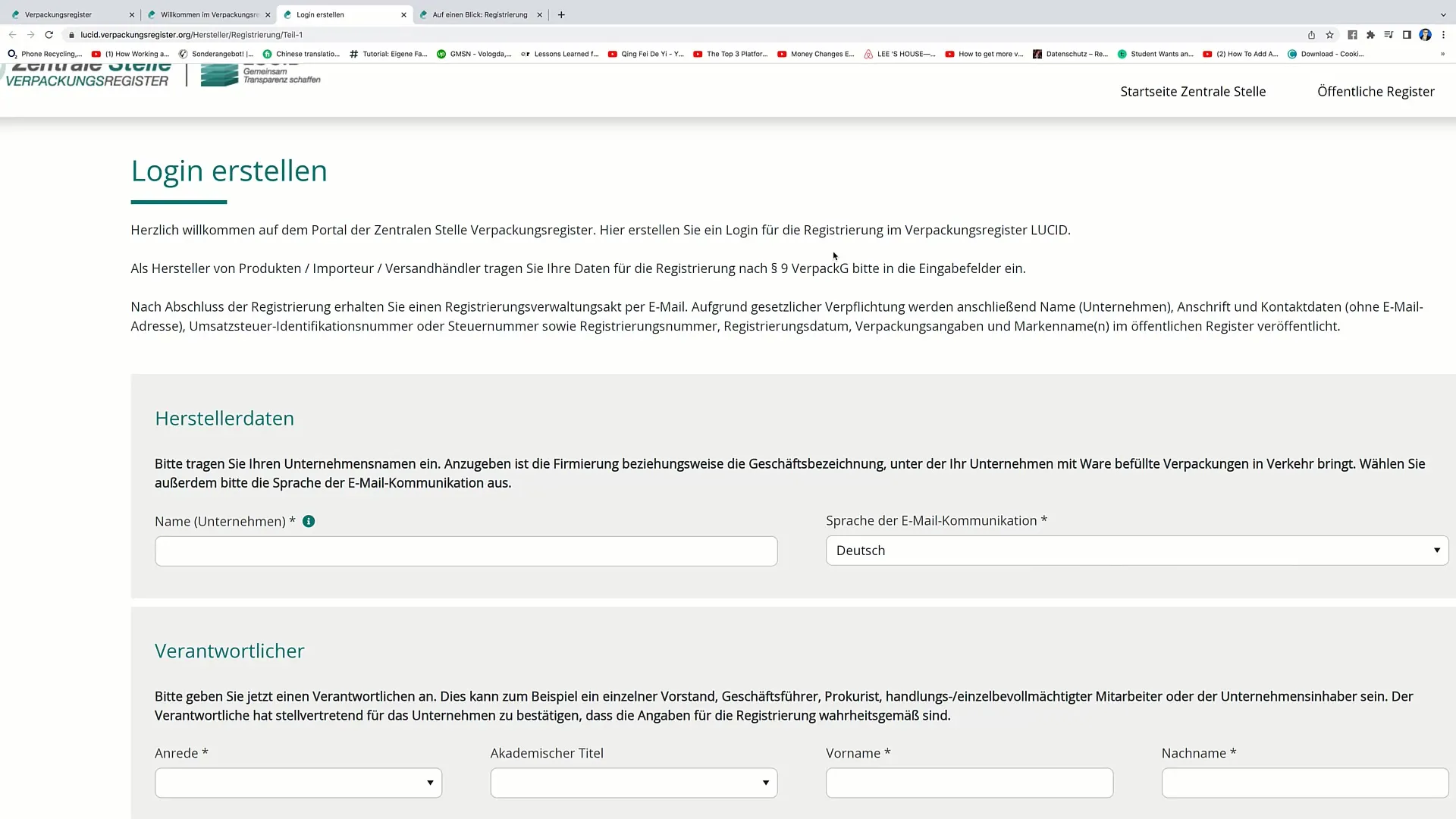The image size is (1456, 819).
Task: Bookmark this page with the star
Action: tap(1329, 35)
